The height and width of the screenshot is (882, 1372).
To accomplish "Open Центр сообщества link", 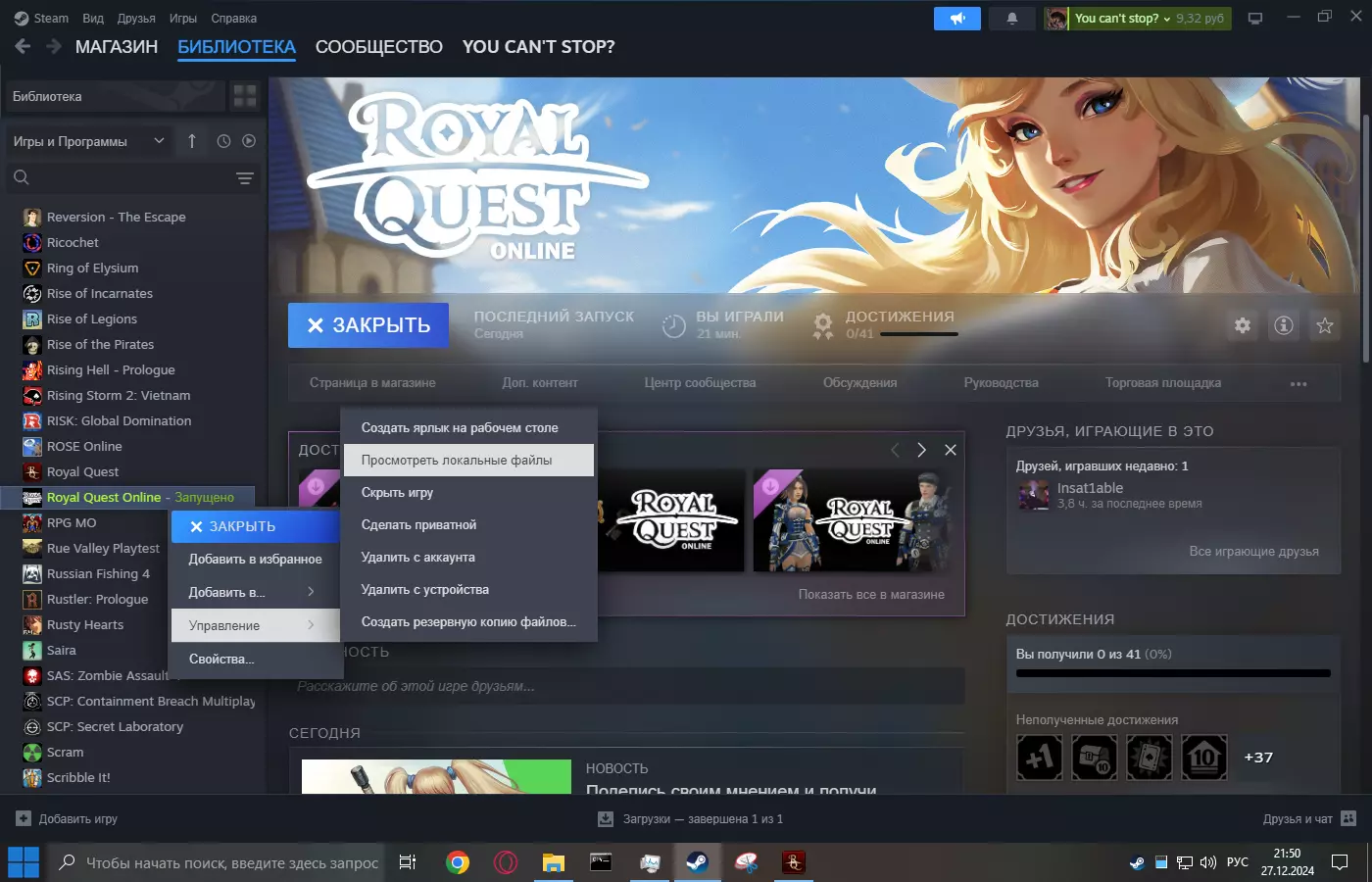I will [700, 383].
